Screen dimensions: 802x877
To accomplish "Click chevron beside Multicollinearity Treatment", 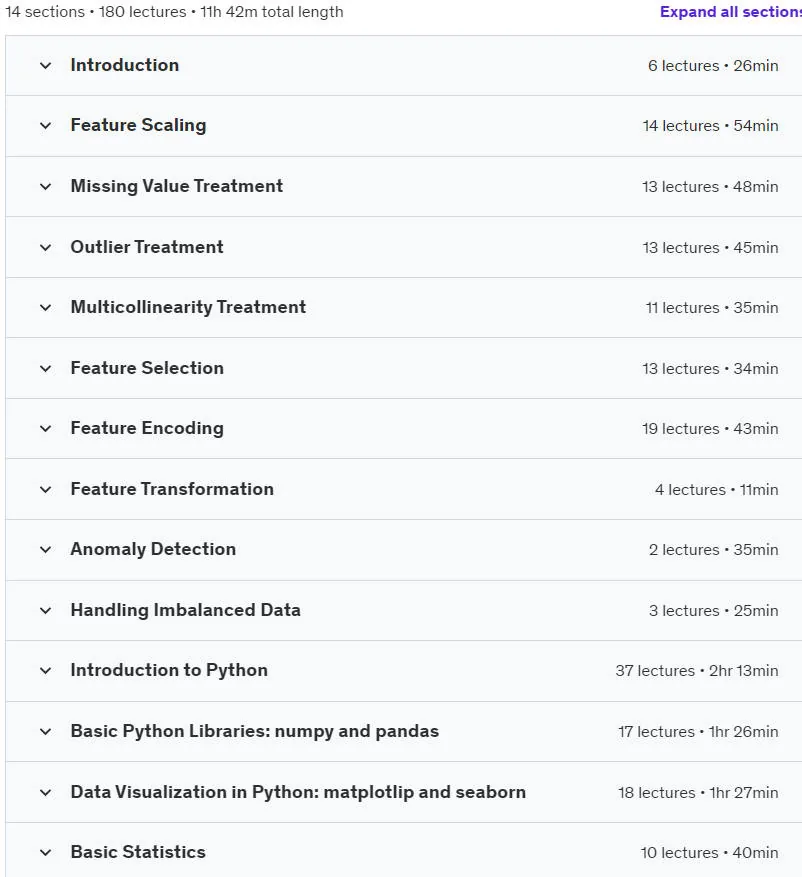I will coord(45,308).
